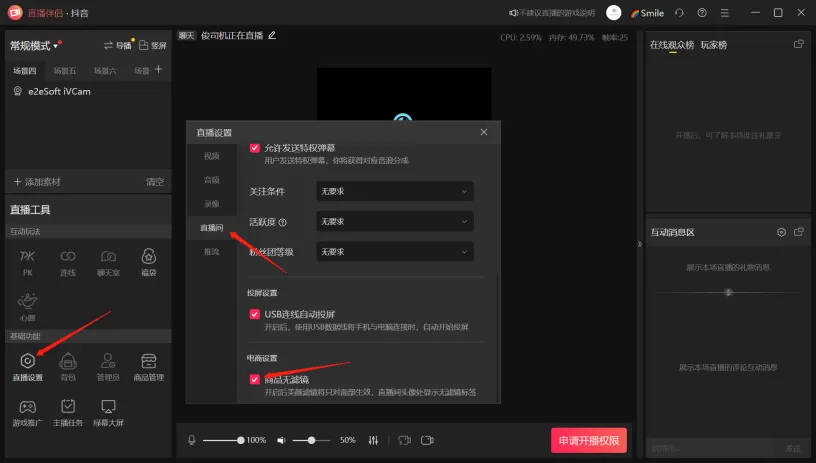
Task: Expand the 粉丝团等级 dropdown
Action: pyautogui.click(x=395, y=252)
